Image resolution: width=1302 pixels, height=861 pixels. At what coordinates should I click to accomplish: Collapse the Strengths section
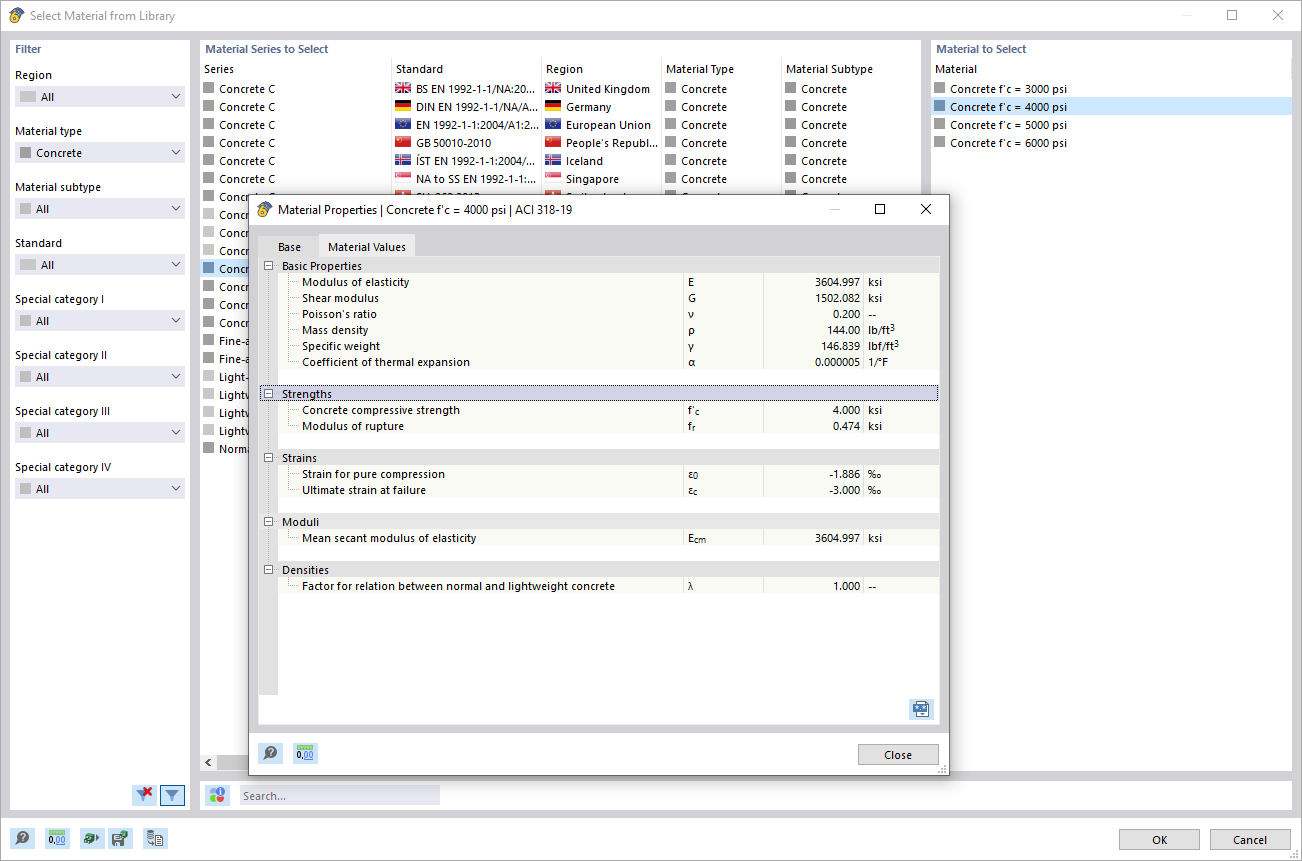click(268, 394)
